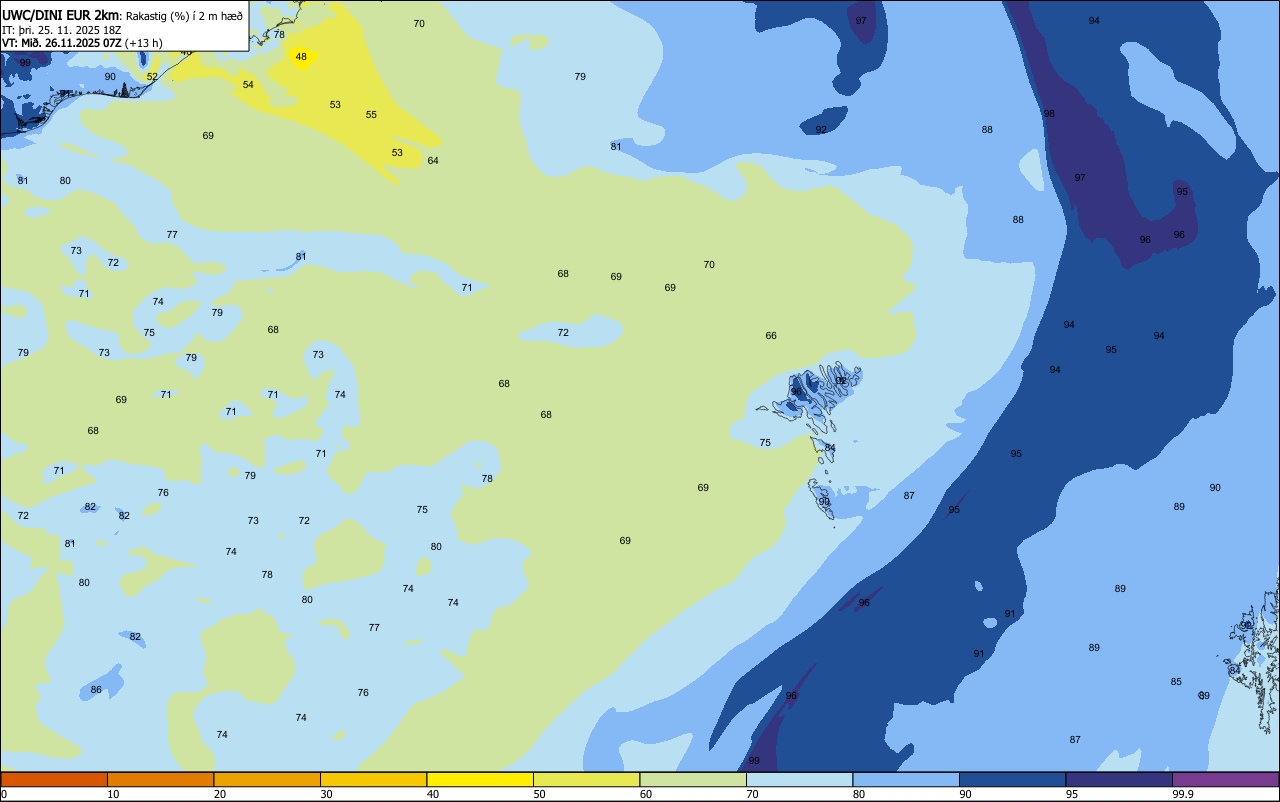Click the '(+13 h)' forecast offset text
The image size is (1280, 802).
click(143, 43)
